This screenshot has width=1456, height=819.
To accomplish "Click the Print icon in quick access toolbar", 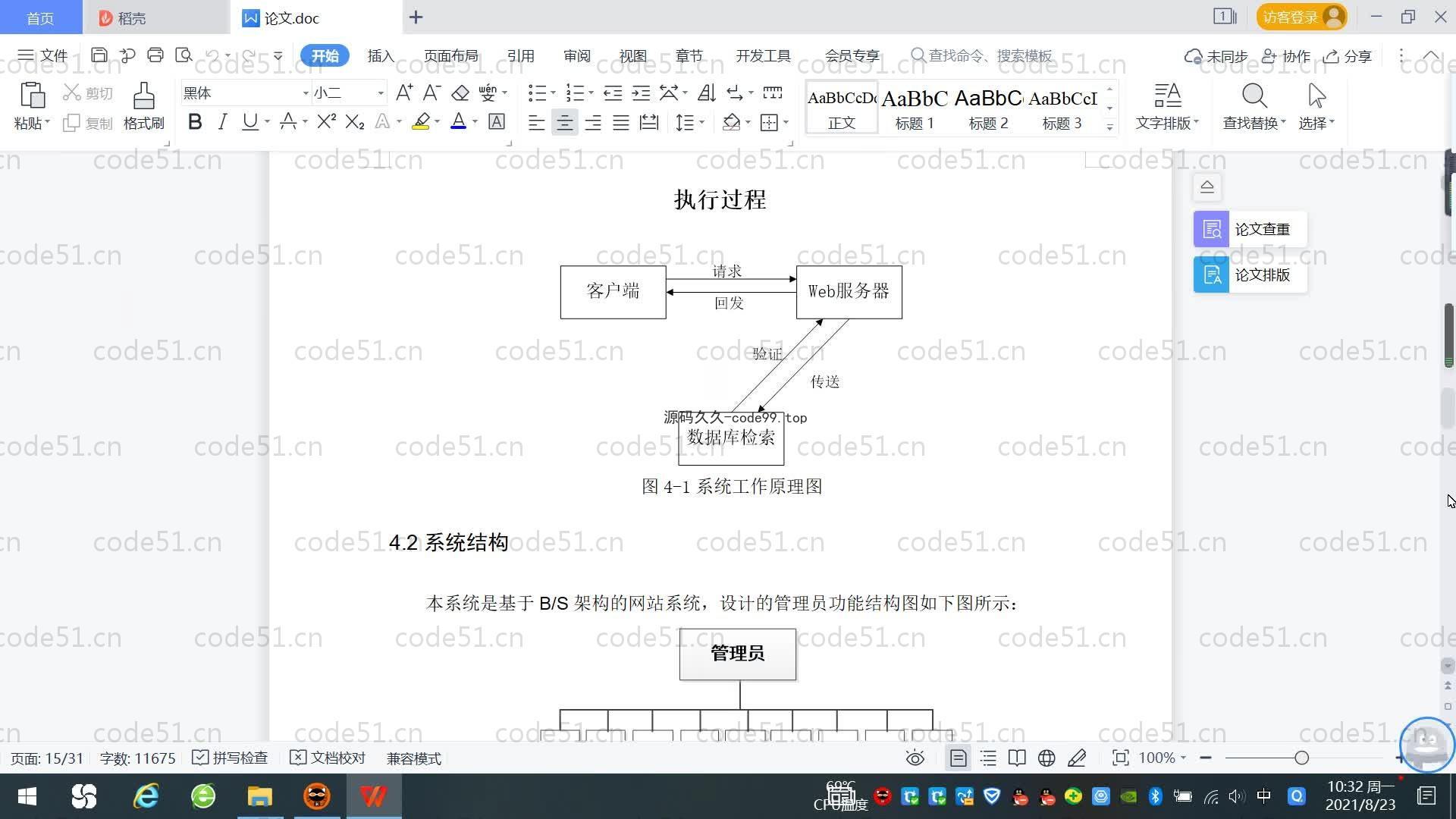I will [155, 55].
